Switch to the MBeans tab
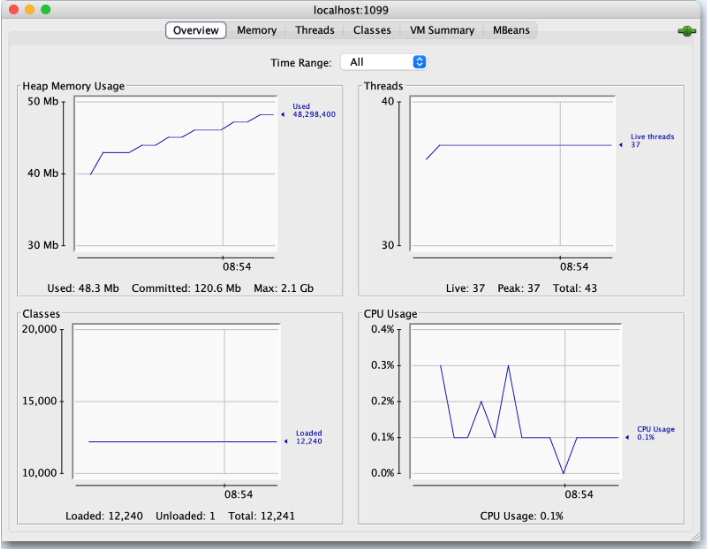Viewport: 710px width, 552px height. (x=511, y=31)
